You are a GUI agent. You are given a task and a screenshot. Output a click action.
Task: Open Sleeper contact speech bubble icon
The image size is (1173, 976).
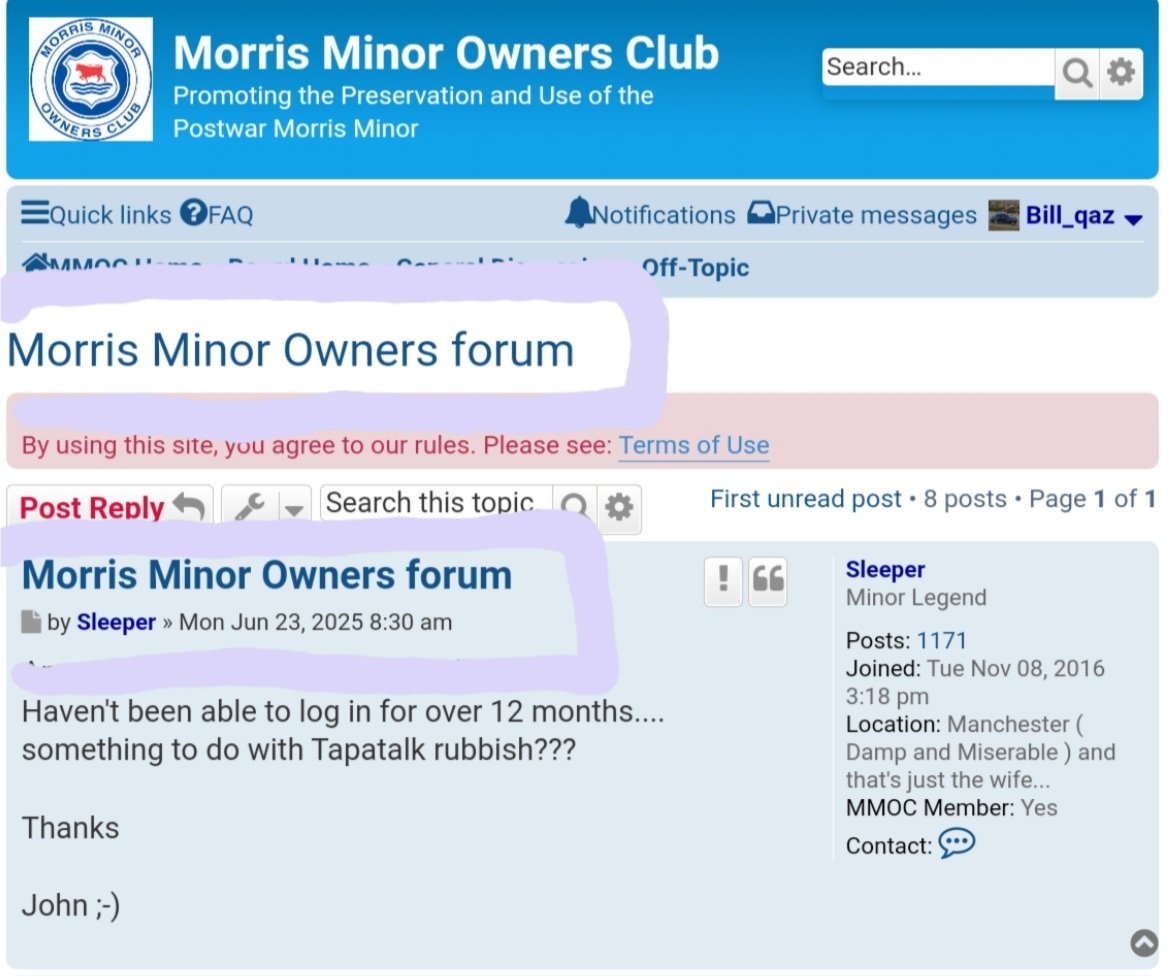coord(957,843)
